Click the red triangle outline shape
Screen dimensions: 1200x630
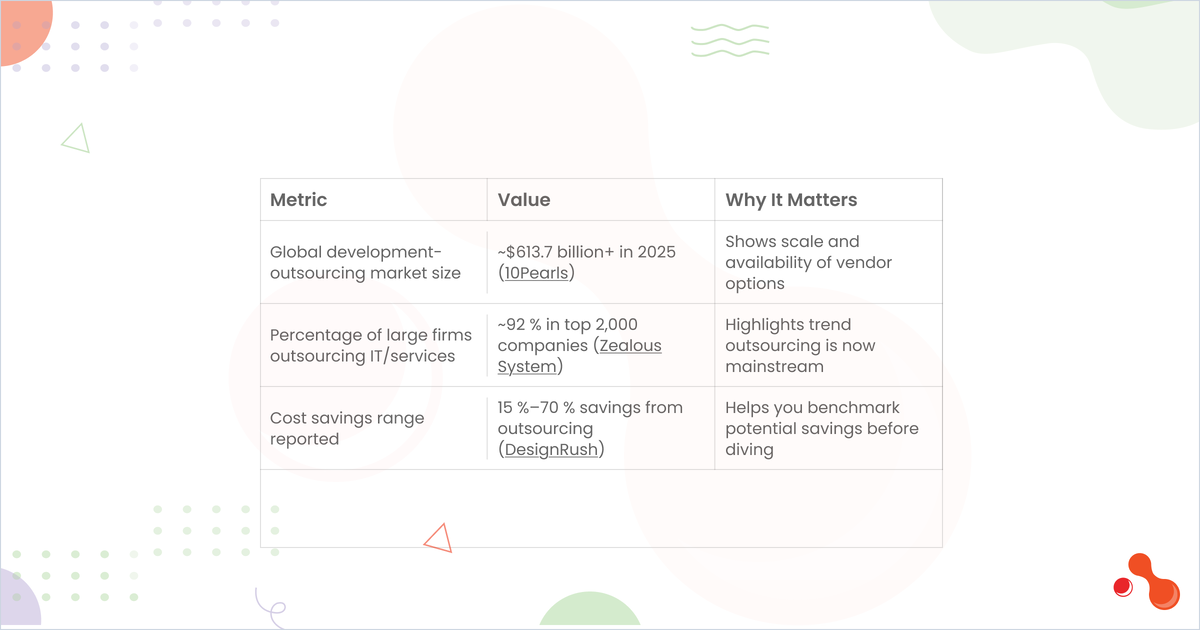[438, 537]
